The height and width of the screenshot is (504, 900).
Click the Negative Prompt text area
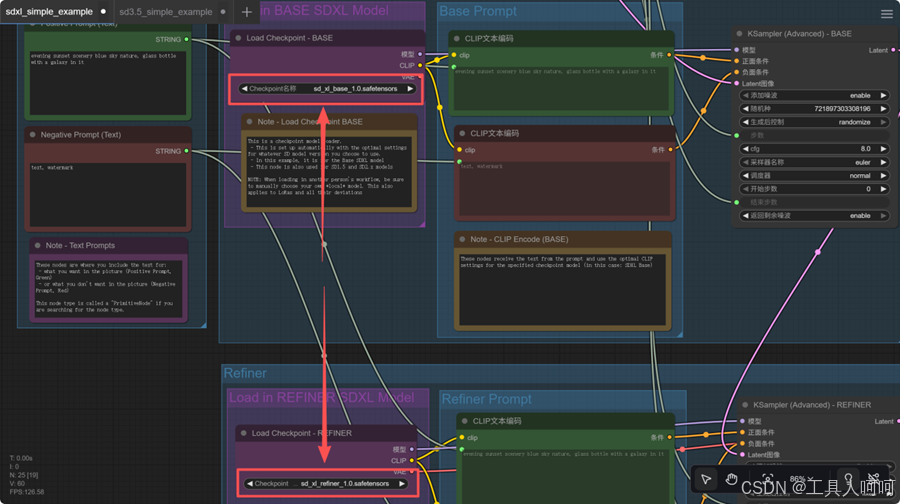(x=108, y=195)
